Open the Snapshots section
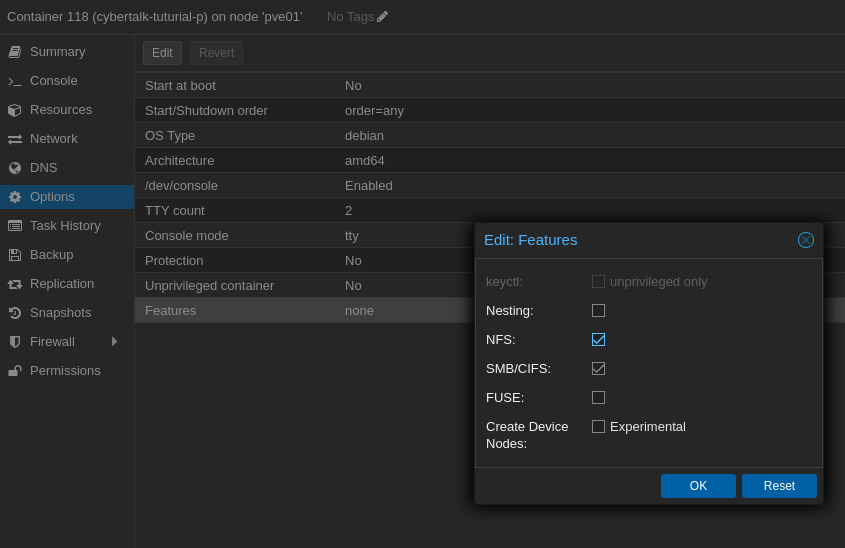845x548 pixels. pos(67,313)
